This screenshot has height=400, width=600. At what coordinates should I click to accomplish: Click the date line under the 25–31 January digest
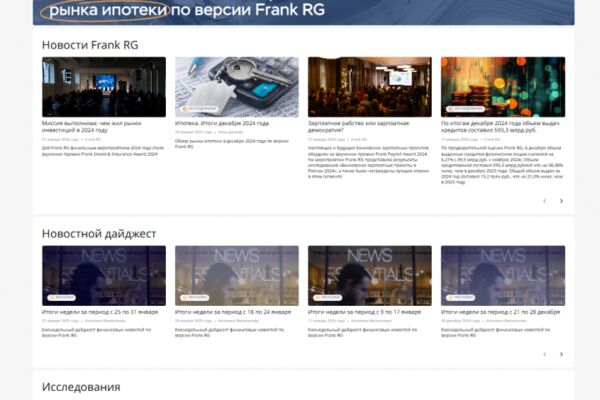83,321
